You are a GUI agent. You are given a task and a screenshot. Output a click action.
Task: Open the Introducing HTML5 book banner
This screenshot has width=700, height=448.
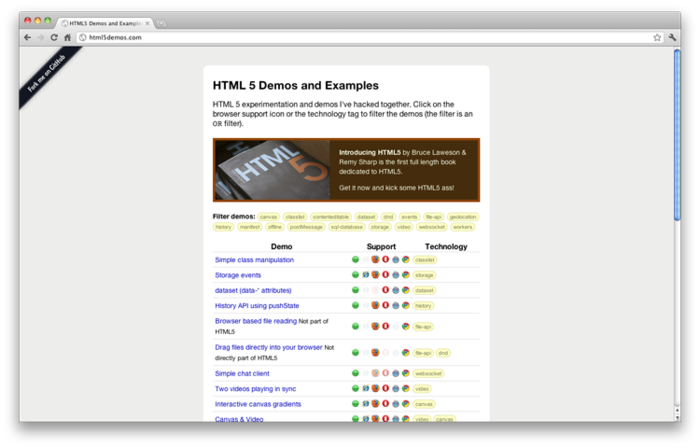pyautogui.click(x=346, y=170)
